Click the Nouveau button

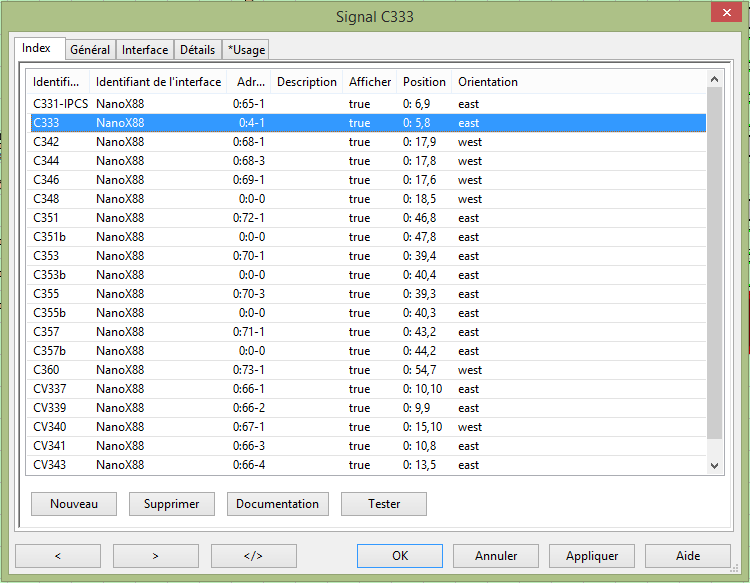click(73, 504)
